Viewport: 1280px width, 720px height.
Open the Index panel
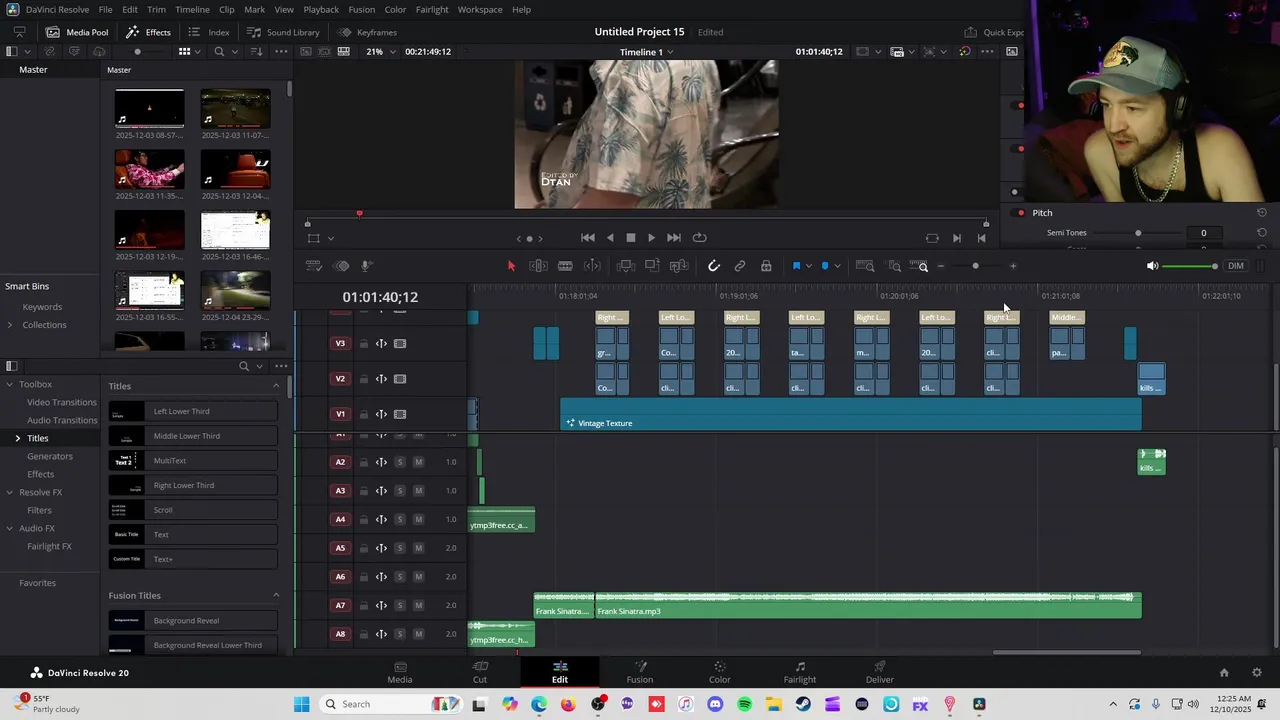click(210, 32)
